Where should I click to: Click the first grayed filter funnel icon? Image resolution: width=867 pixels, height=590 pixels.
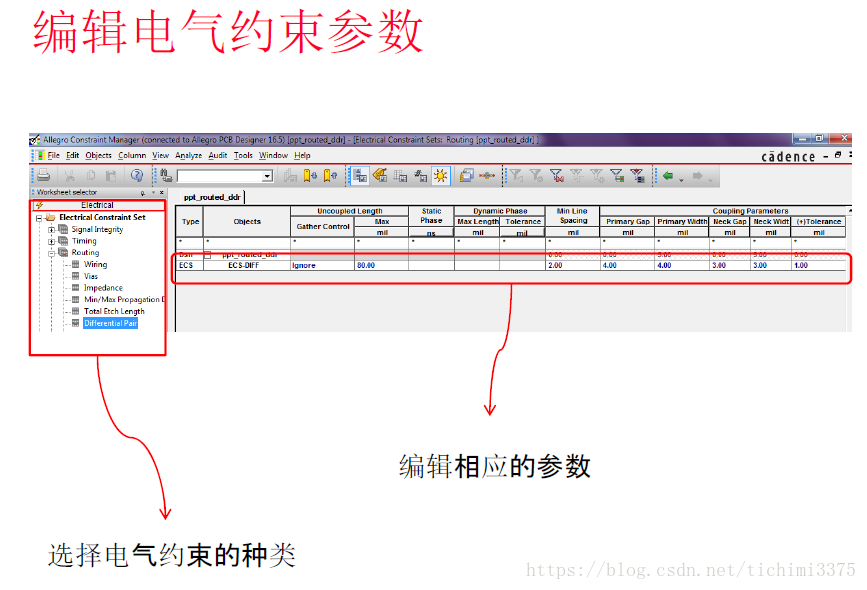point(516,176)
